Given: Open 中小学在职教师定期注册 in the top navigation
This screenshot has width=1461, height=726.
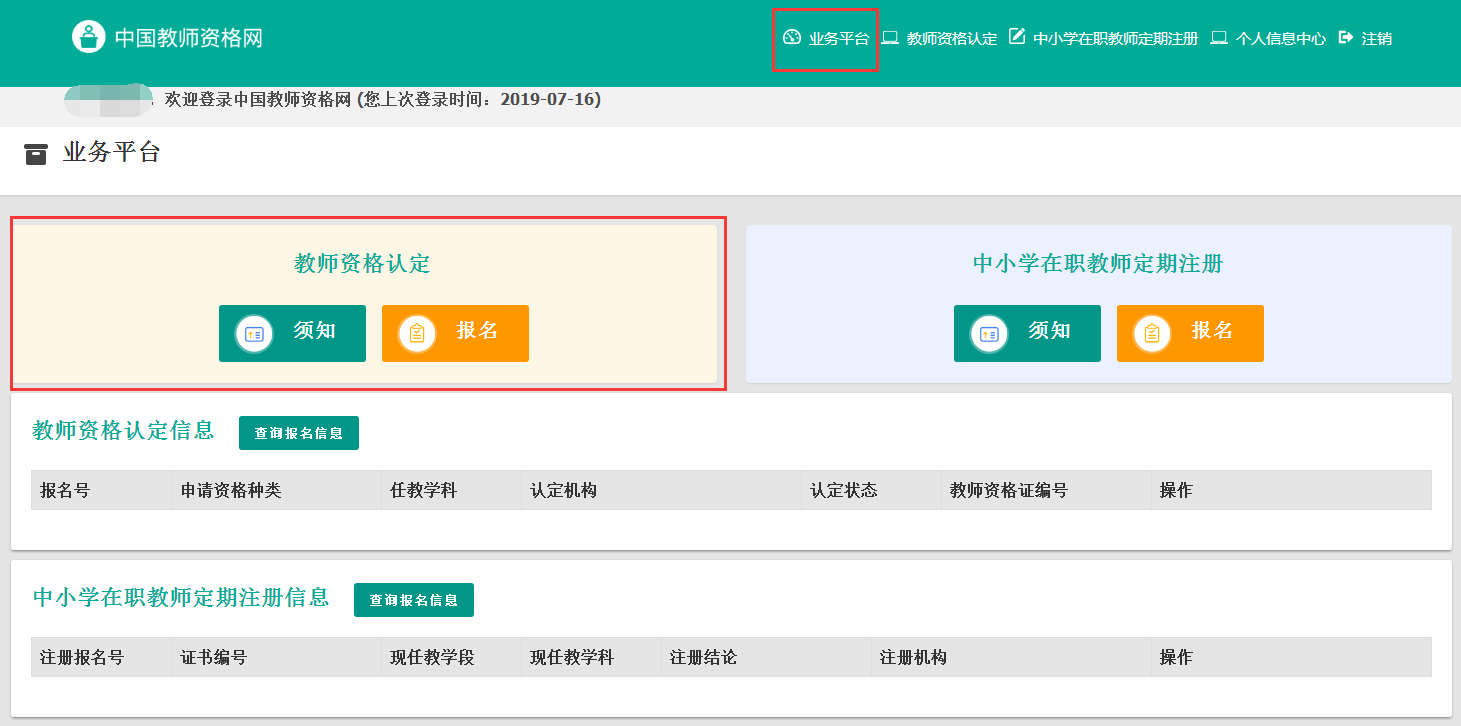Looking at the screenshot, I should tap(1115, 39).
